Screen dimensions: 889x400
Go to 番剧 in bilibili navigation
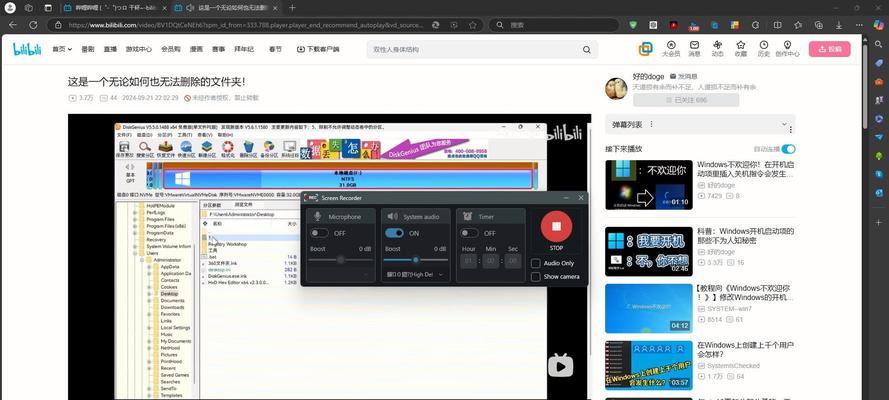[x=88, y=49]
